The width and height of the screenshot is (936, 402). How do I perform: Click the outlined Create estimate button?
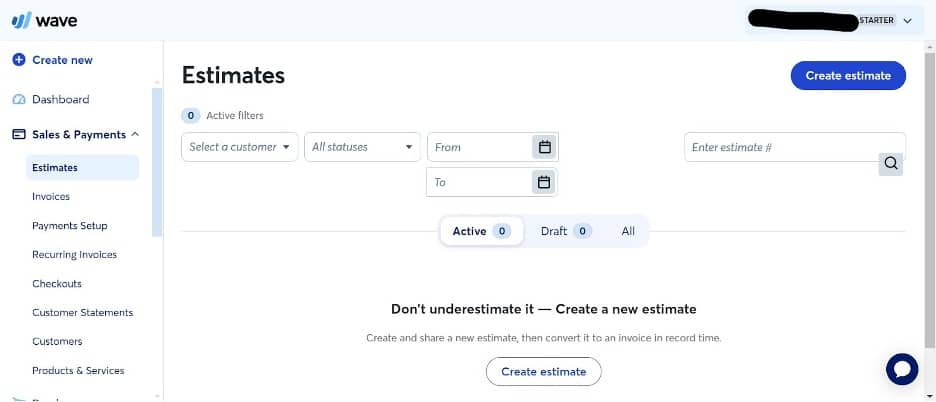pos(543,372)
